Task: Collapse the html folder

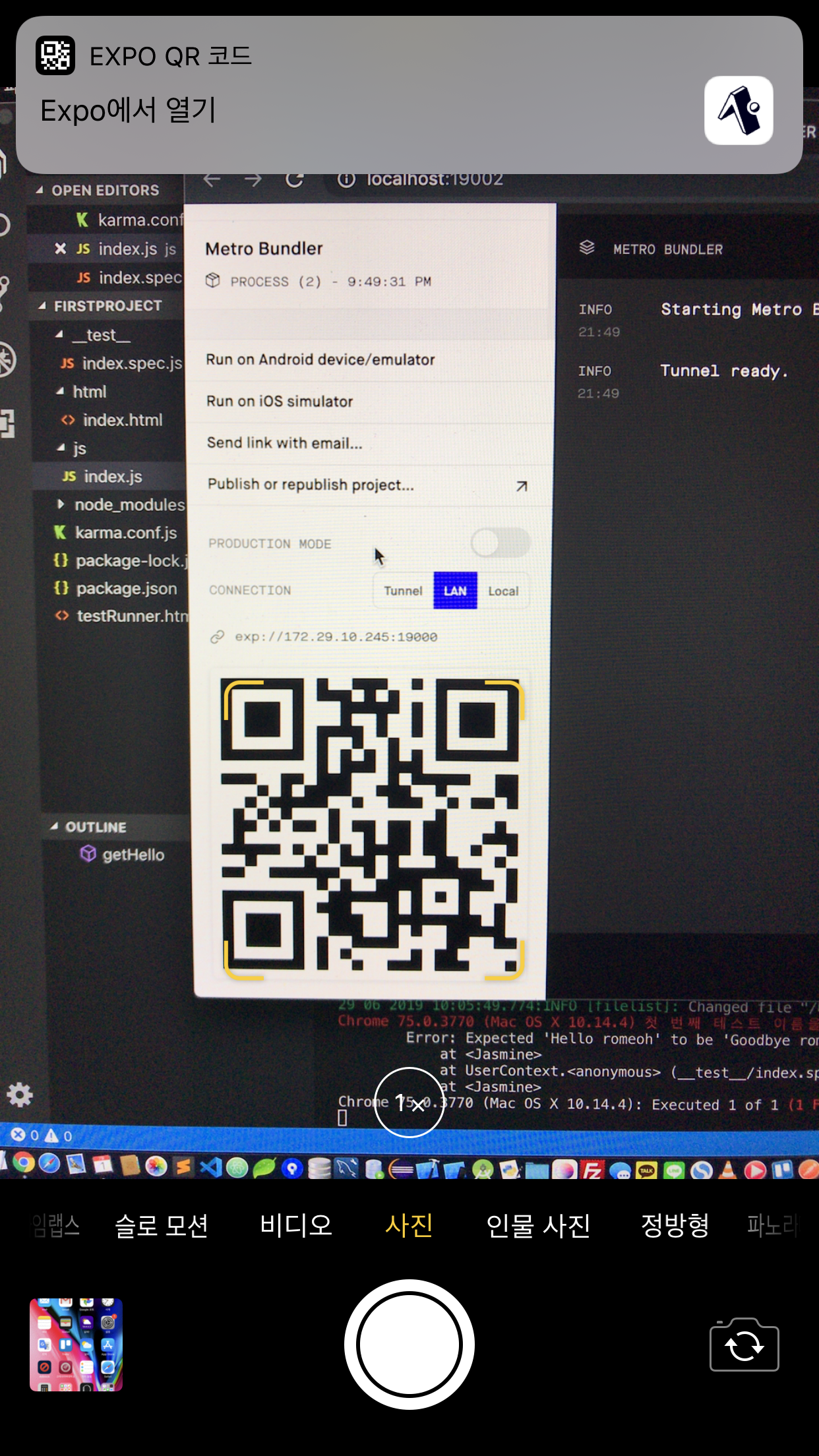Action: 61,392
